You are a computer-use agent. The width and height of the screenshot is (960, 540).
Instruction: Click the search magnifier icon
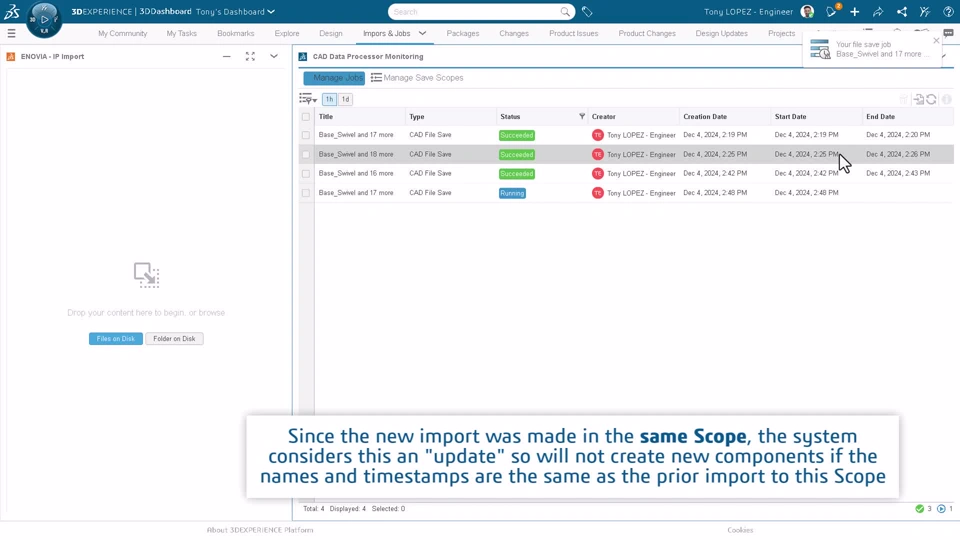point(565,12)
